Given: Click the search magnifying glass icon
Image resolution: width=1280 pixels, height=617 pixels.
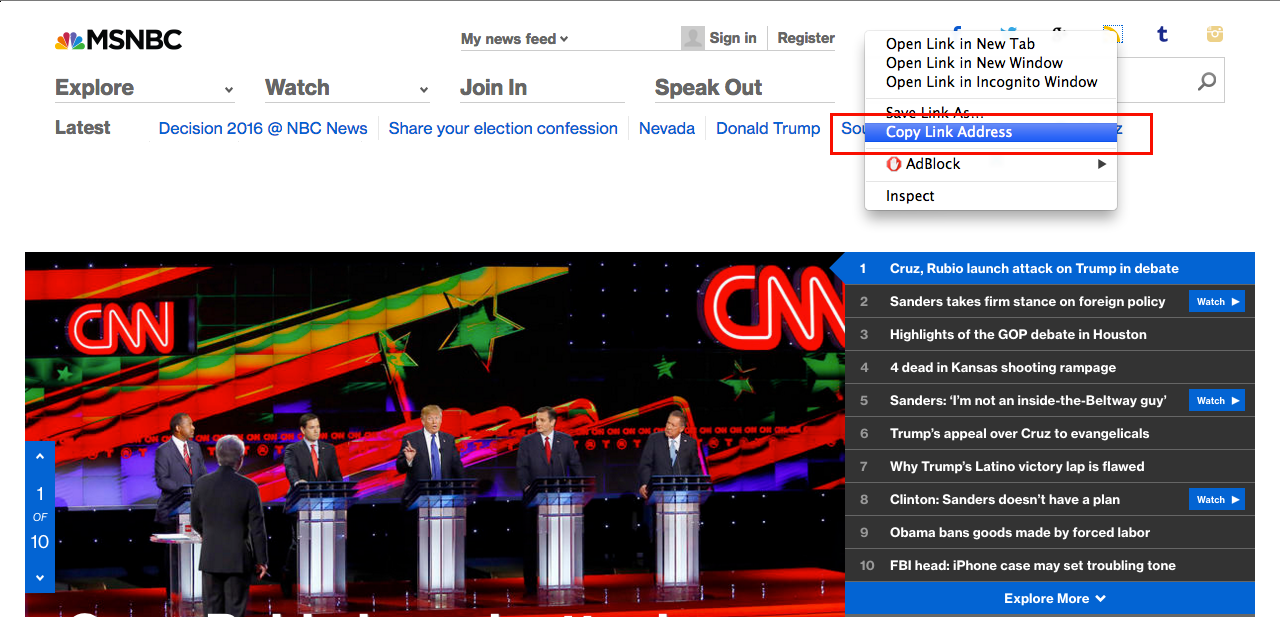Looking at the screenshot, I should point(1204,79).
